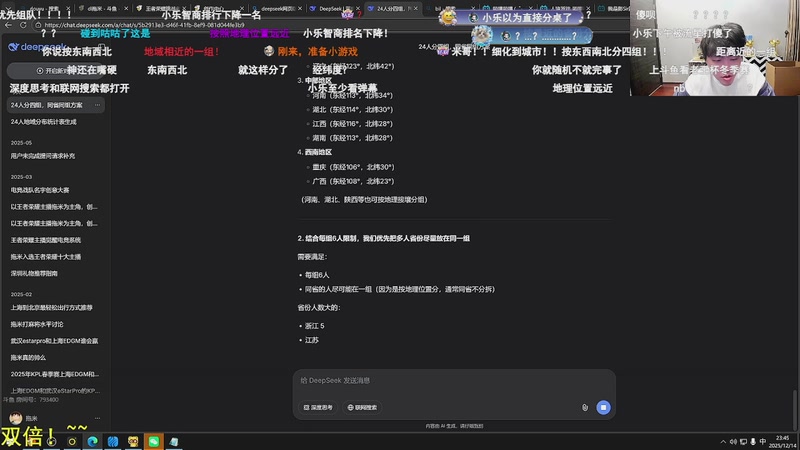Open chat 深圳礼物推荐指南
Screen dimensions: 800x450
pyautogui.click(x=34, y=273)
